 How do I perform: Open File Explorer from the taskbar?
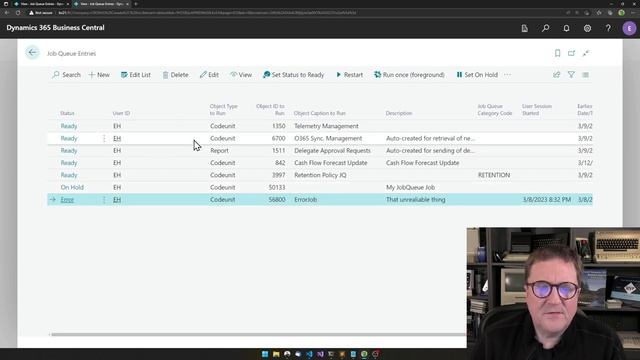point(276,354)
